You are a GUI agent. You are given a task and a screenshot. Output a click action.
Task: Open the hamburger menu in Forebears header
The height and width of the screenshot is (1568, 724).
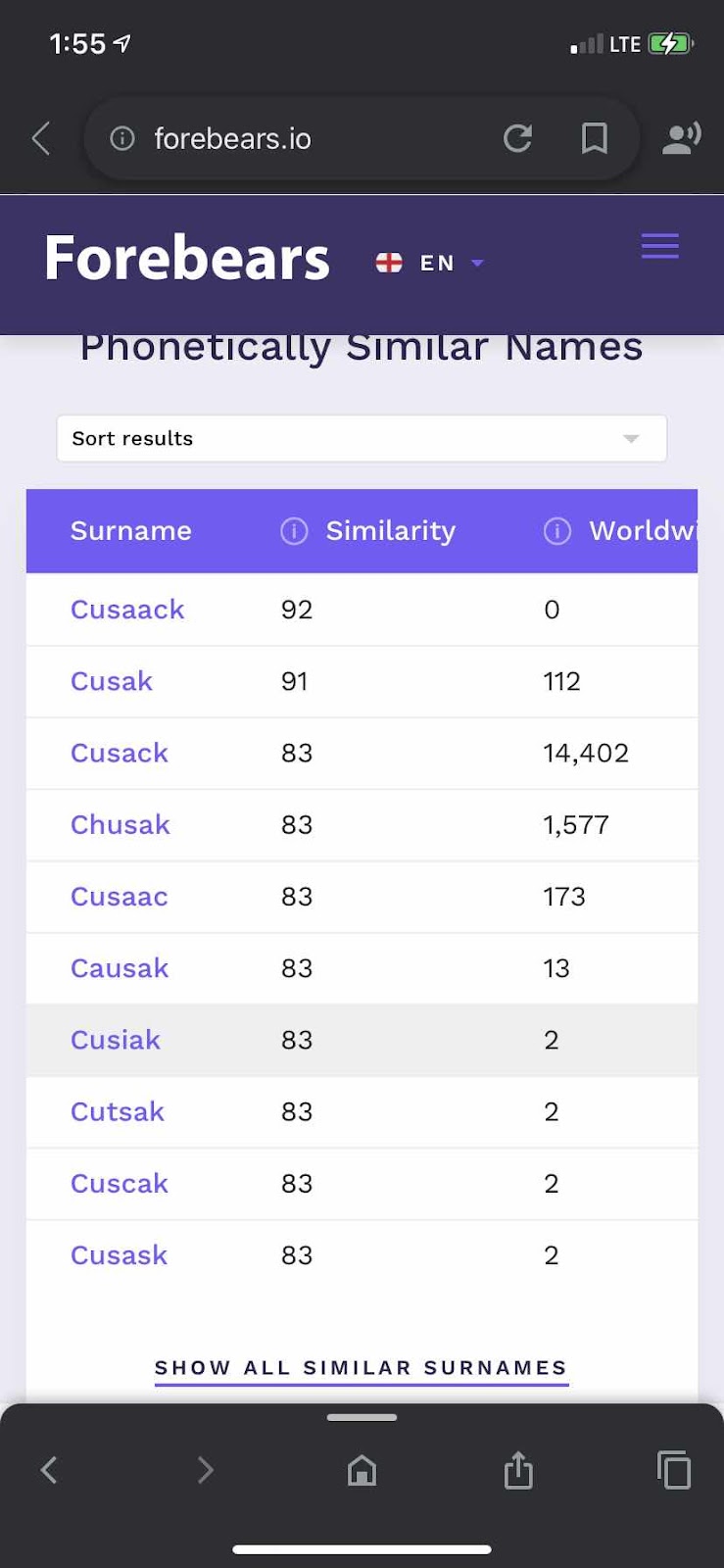tap(660, 246)
